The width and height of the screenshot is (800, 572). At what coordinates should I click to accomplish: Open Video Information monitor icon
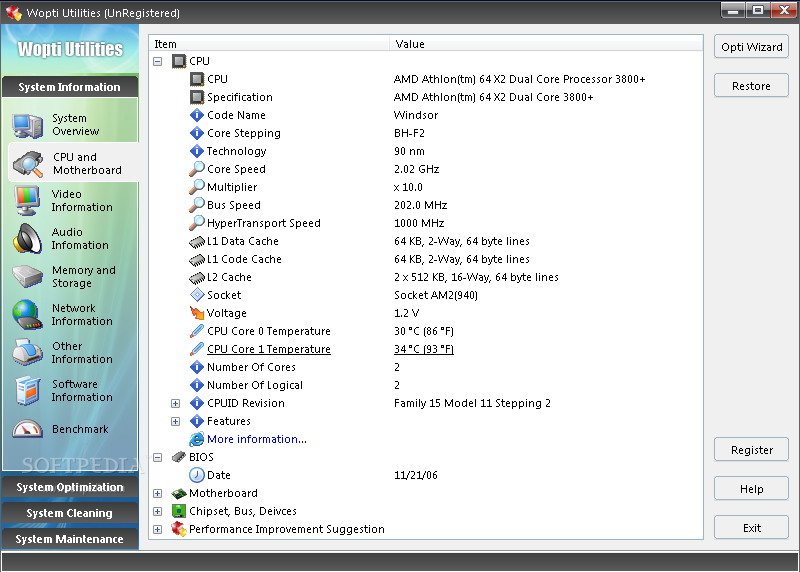coord(27,201)
